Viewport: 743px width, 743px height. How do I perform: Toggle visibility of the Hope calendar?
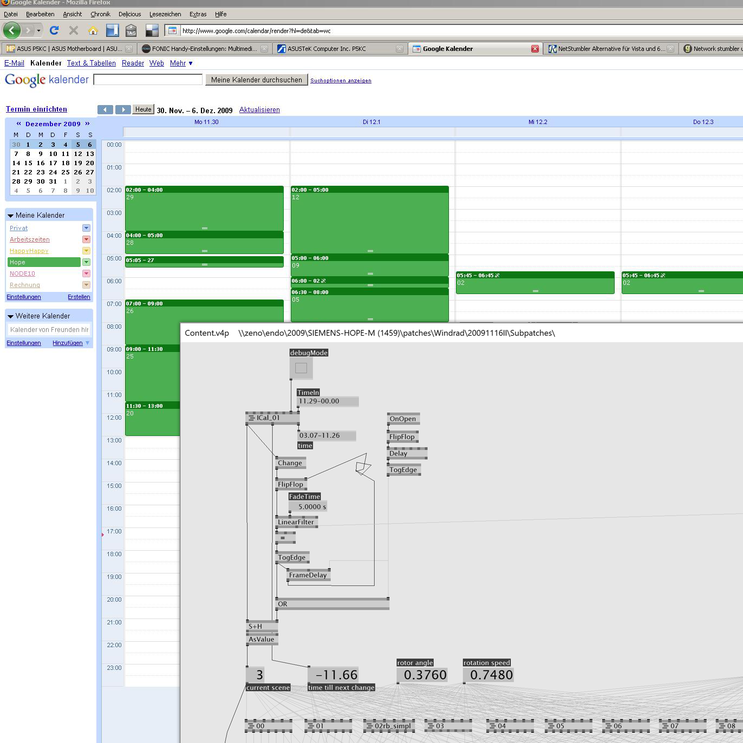pos(17,262)
